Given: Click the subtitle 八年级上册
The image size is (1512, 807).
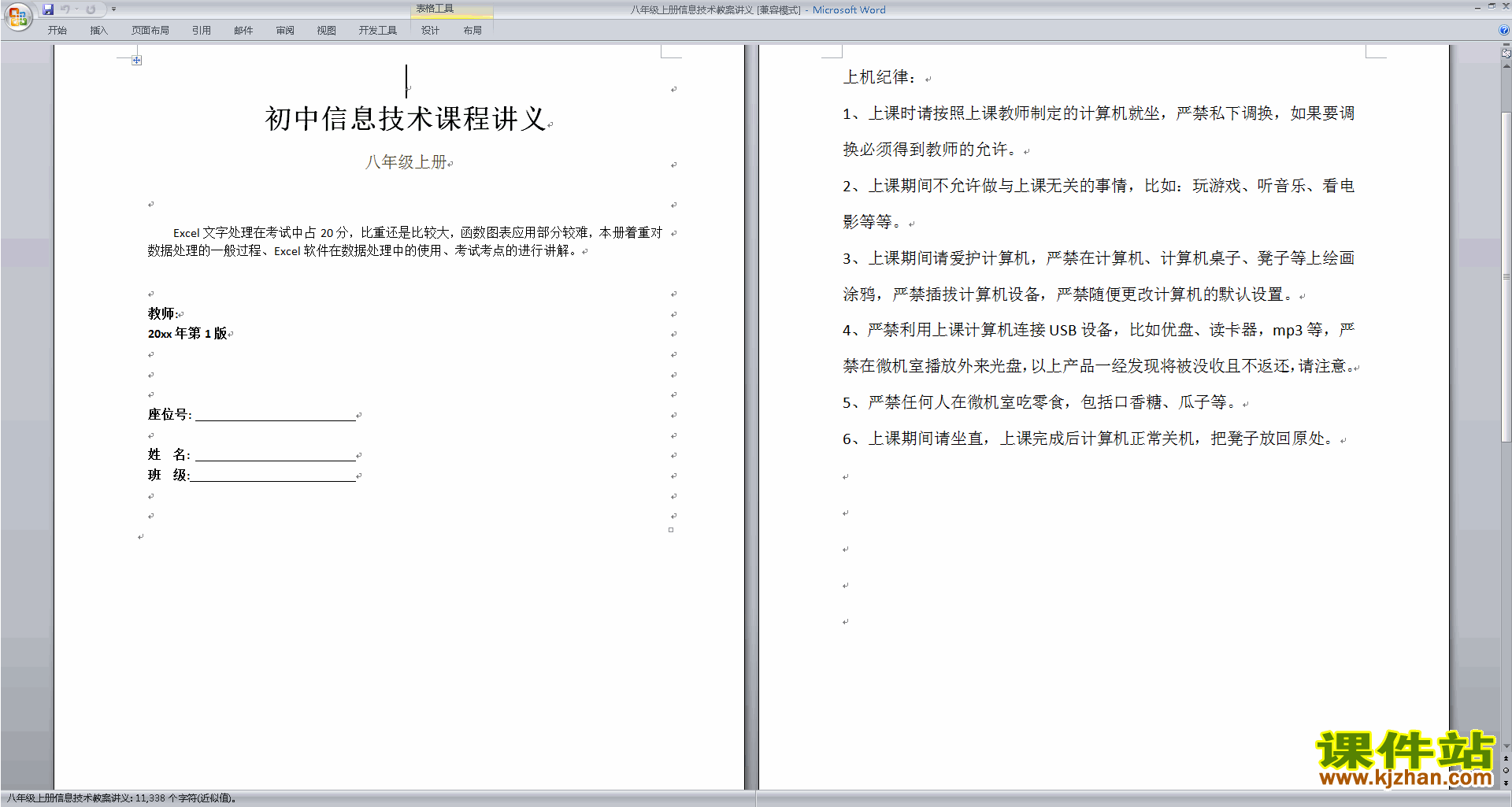Looking at the screenshot, I should (x=406, y=161).
